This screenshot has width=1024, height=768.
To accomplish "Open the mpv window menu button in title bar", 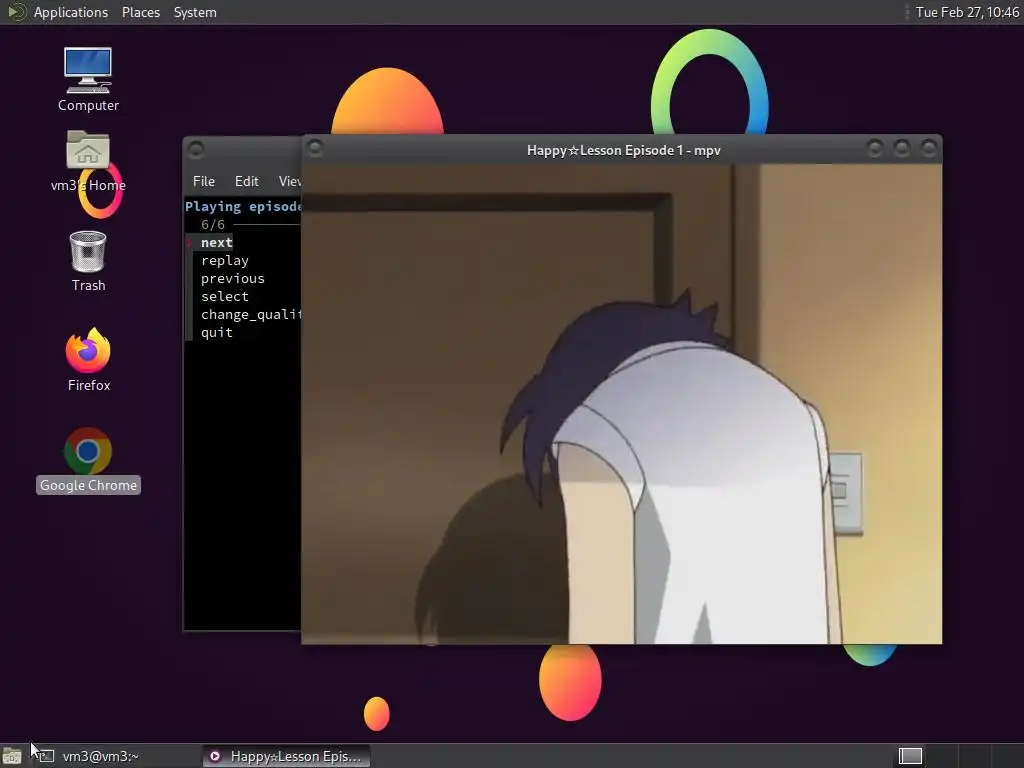I will pos(315,148).
